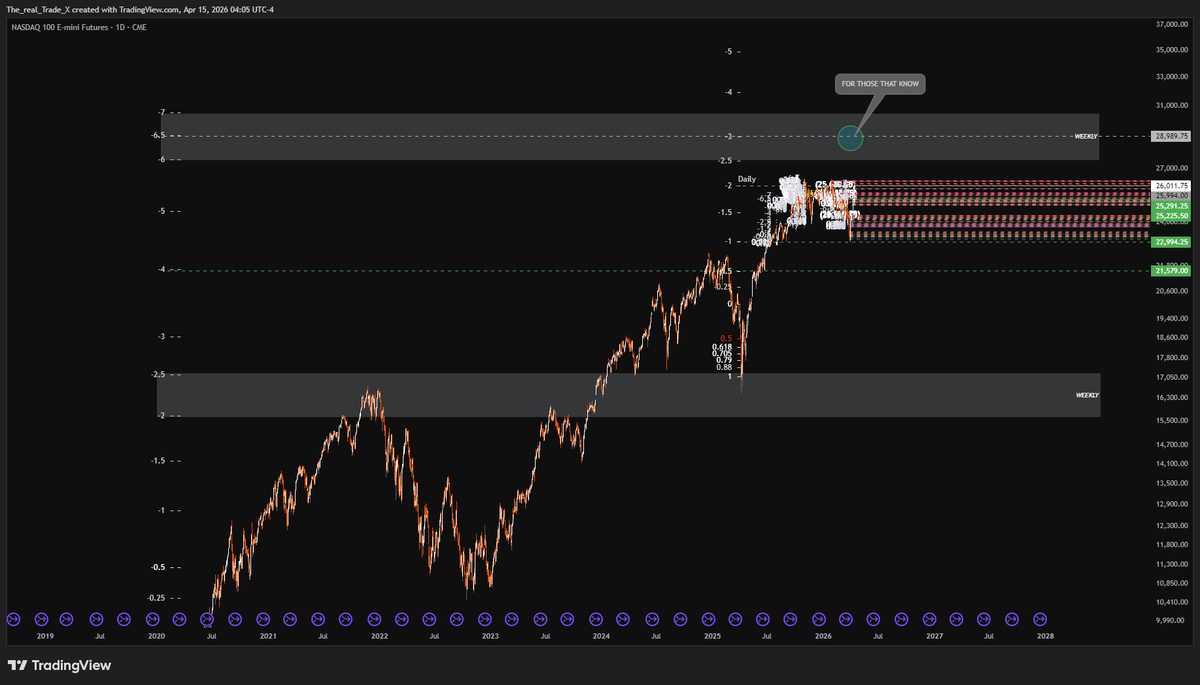The image size is (1200, 685).
Task: Open the event marker above the 2019 label
Action: pyautogui.click(x=41, y=619)
